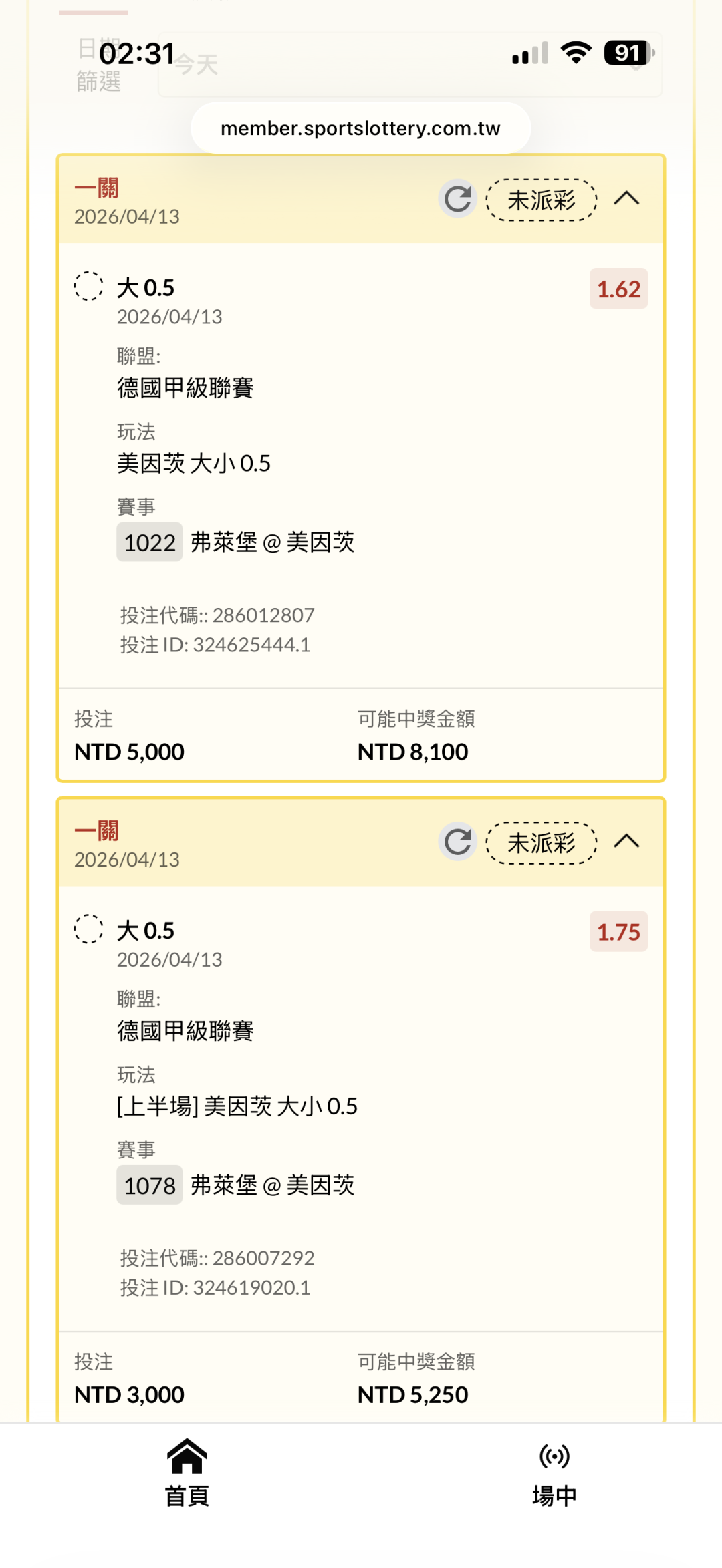Refresh the first bet with 1.62 odds
The width and height of the screenshot is (722, 1568).
coord(458,199)
